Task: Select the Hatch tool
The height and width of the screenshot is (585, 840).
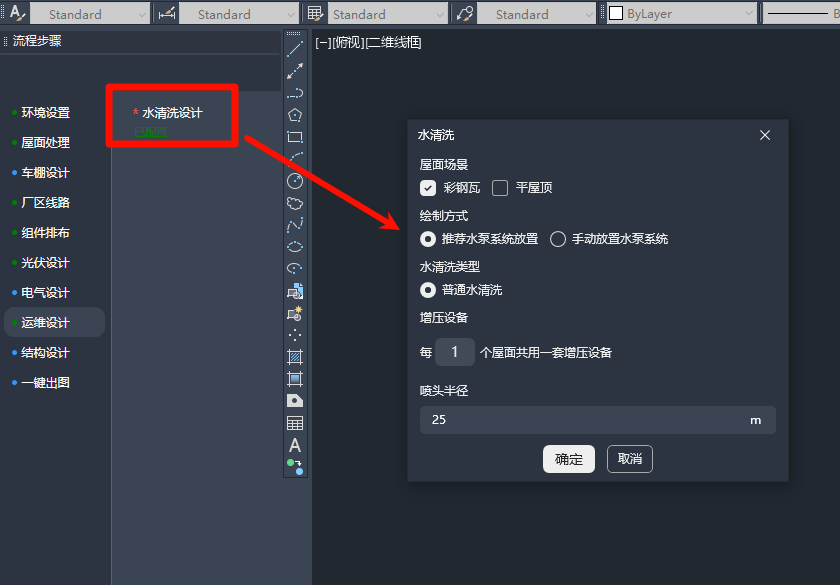Action: tap(295, 357)
